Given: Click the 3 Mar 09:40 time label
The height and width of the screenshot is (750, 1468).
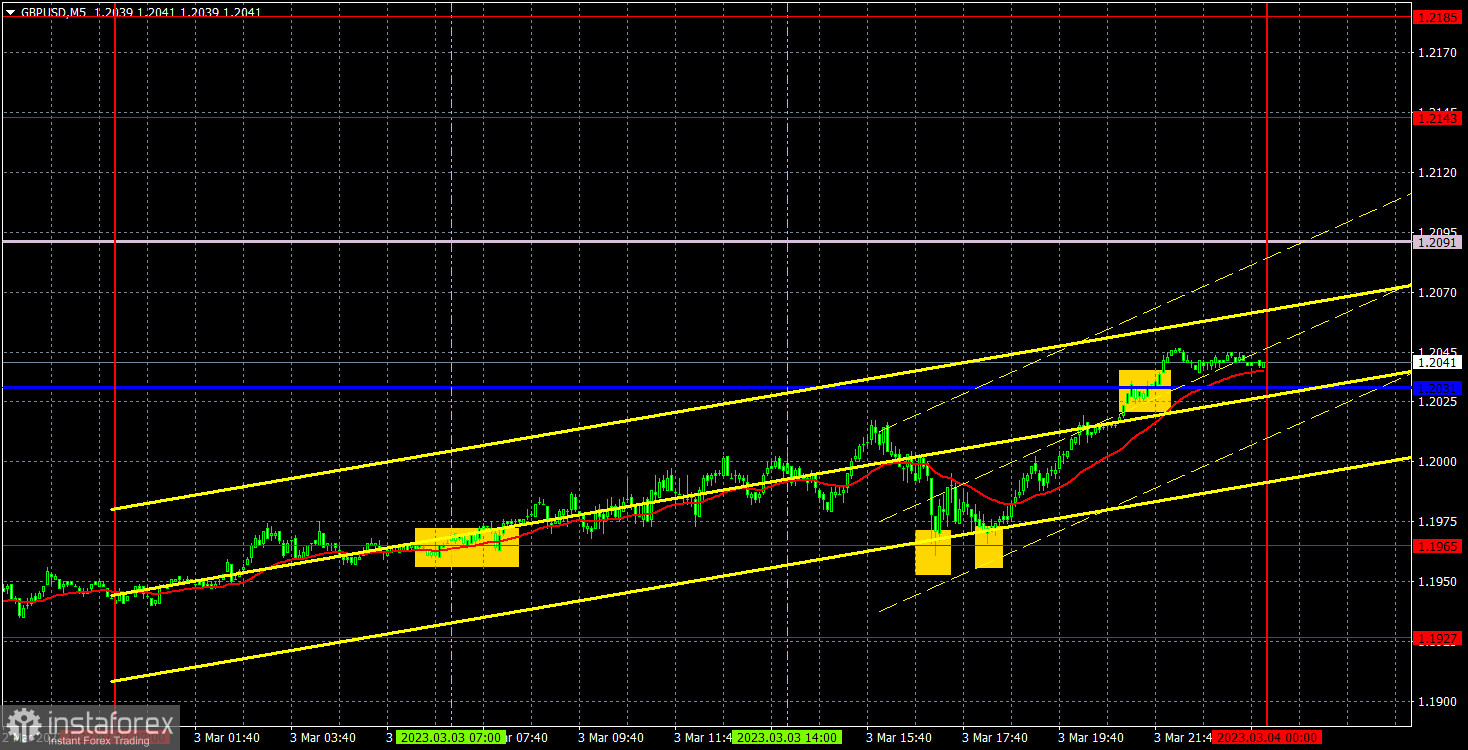Looking at the screenshot, I should pyautogui.click(x=611, y=737).
